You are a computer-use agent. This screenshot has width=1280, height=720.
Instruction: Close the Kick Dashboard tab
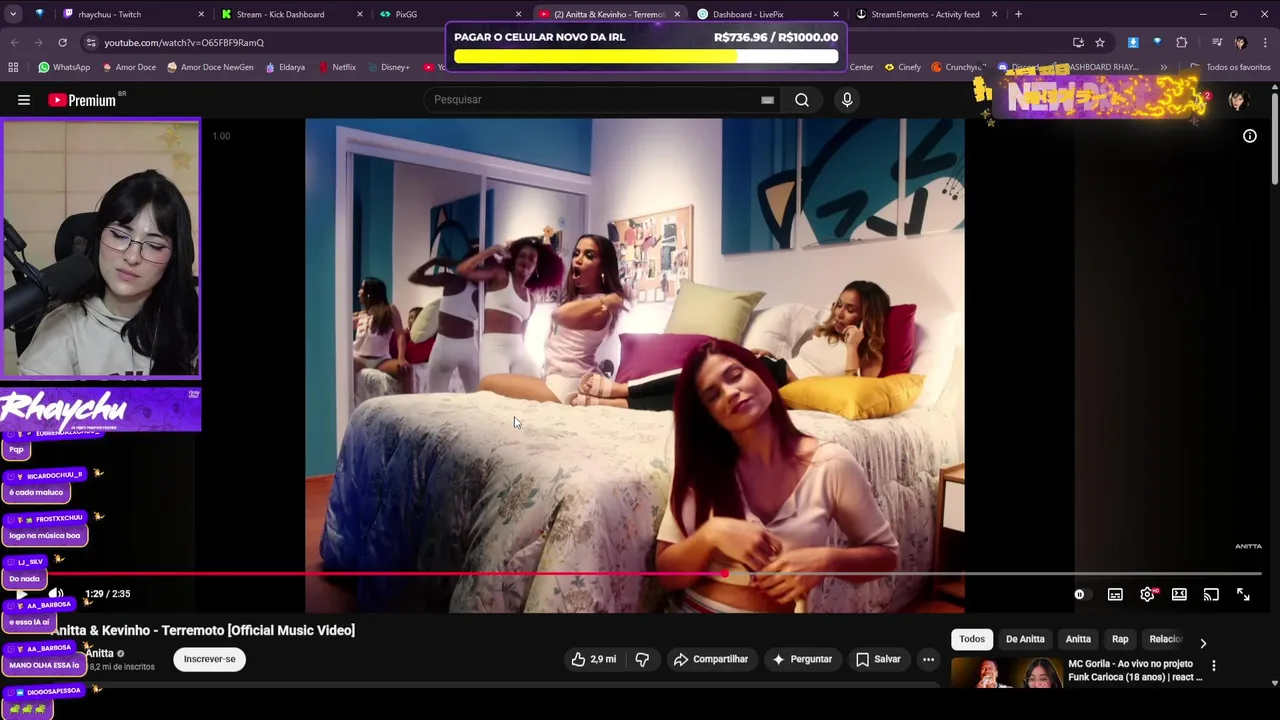point(360,14)
